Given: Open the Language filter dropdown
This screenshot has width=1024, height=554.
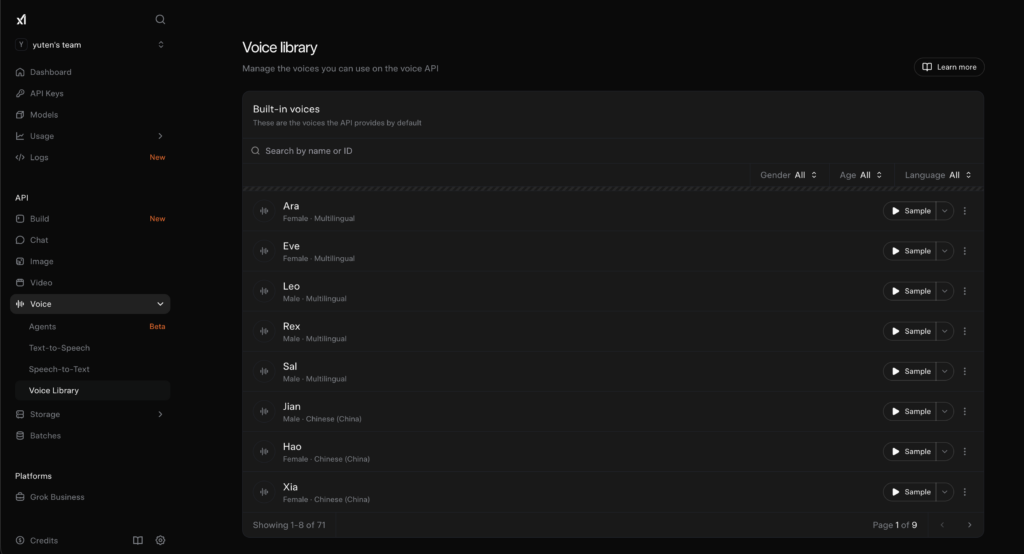Looking at the screenshot, I should pyautogui.click(x=938, y=175).
